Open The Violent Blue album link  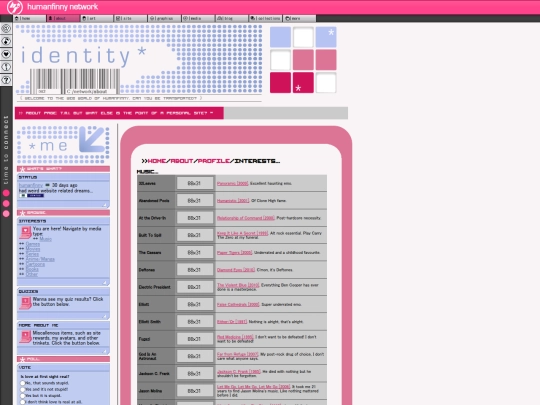tap(238, 285)
